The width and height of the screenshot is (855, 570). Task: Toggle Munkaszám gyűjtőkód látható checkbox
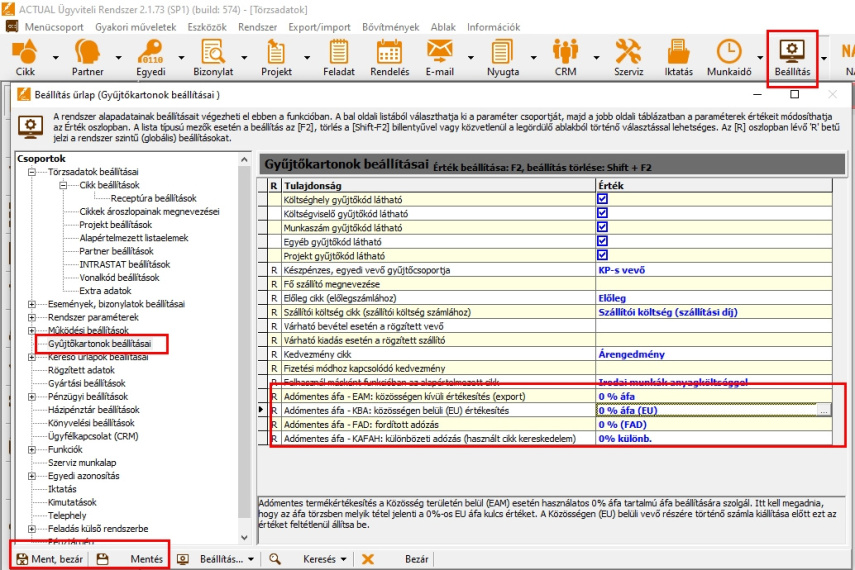[x=602, y=227]
